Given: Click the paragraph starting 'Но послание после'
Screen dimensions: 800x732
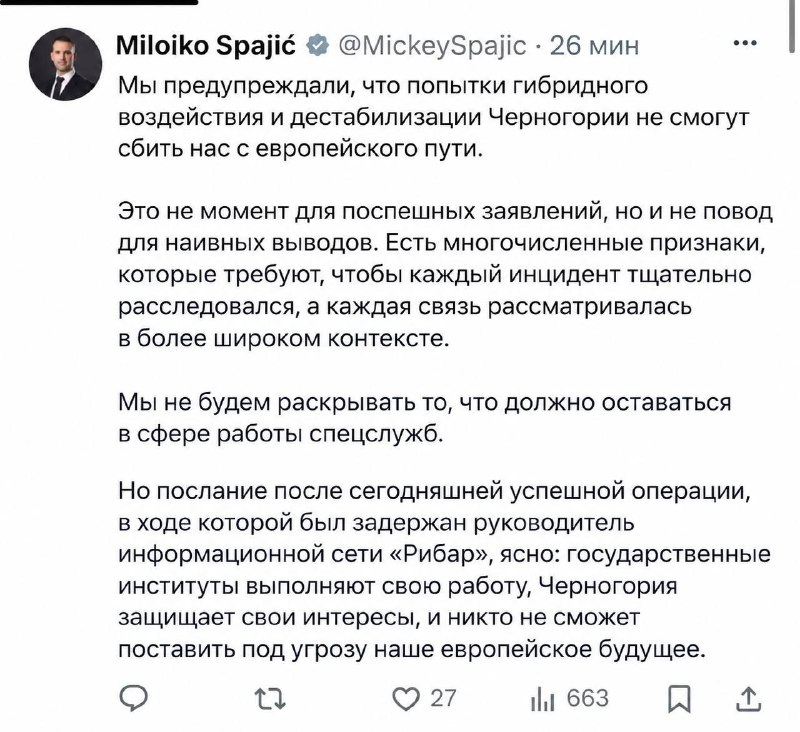Looking at the screenshot, I should point(444,570).
